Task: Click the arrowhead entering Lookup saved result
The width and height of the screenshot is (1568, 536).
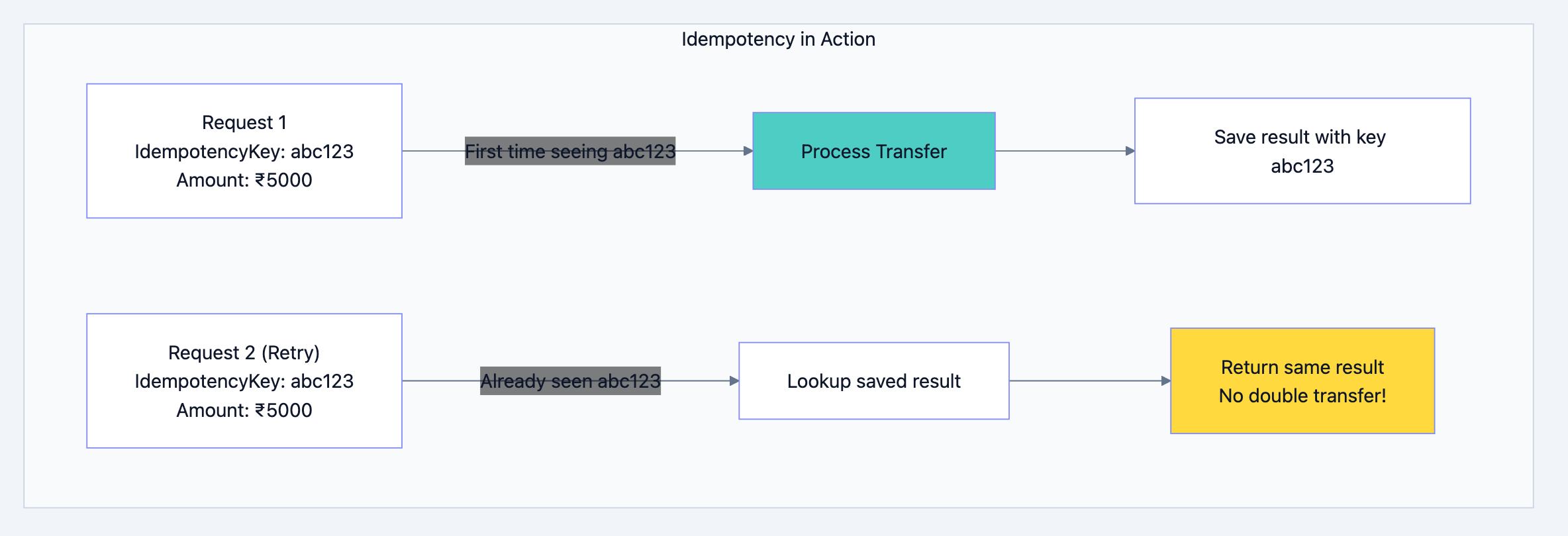Action: [734, 381]
